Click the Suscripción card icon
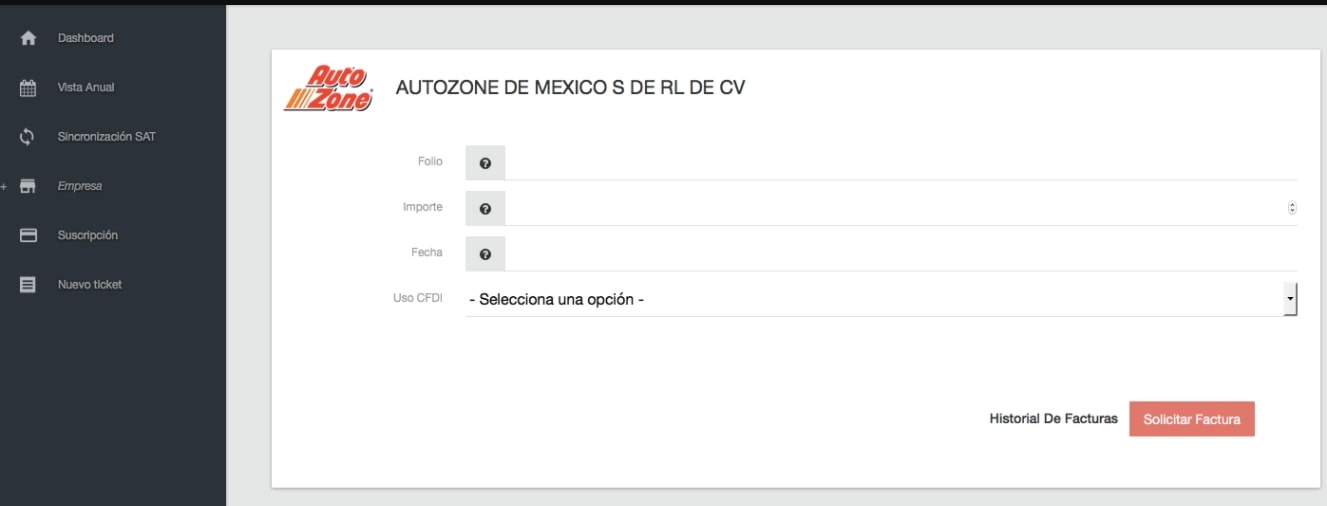This screenshot has width=1327, height=506. pos(28,235)
